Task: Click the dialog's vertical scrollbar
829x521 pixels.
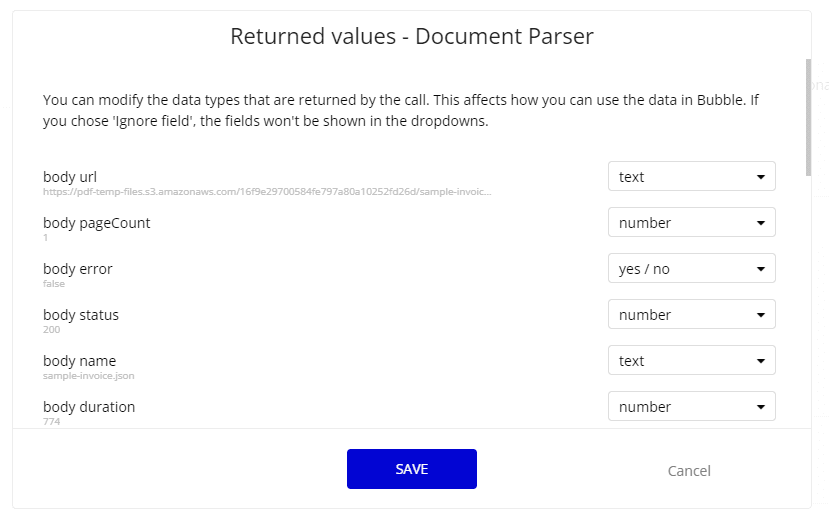Action: (x=808, y=115)
